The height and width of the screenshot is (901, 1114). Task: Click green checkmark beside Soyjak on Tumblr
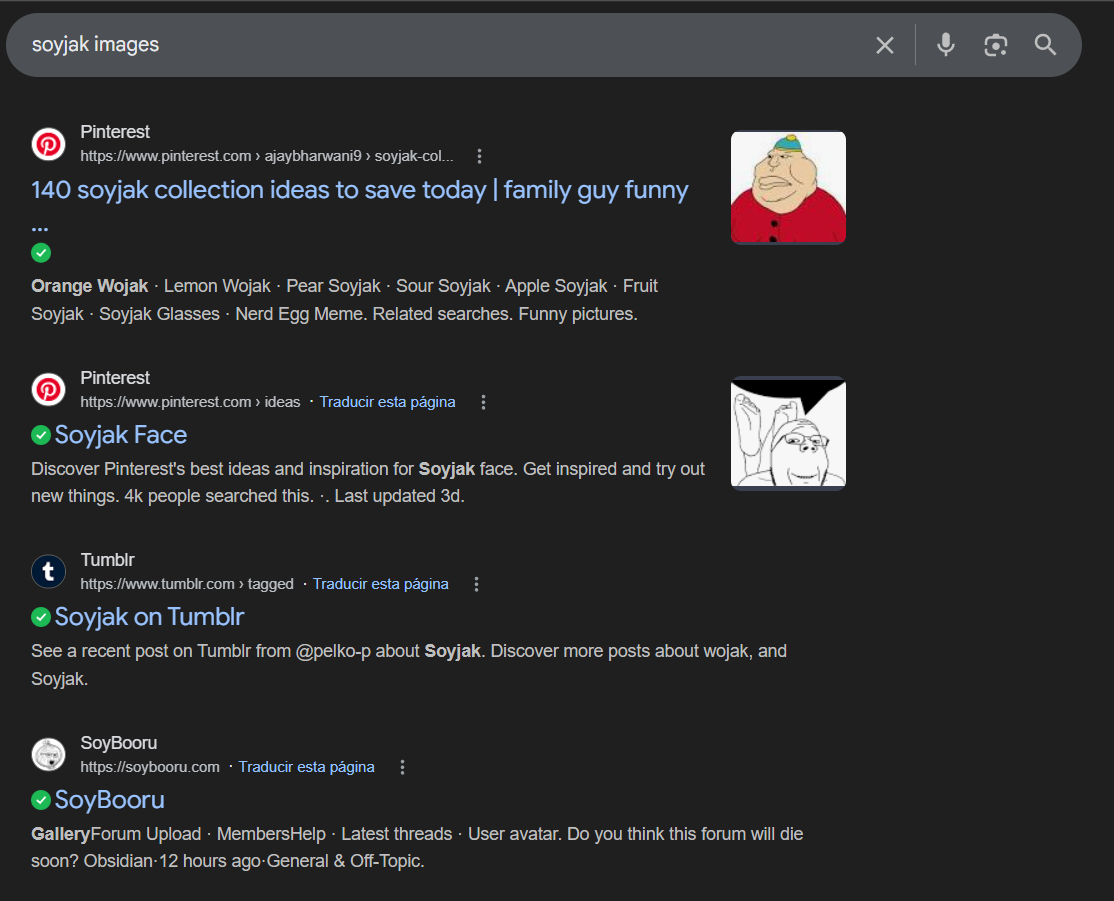[41, 617]
